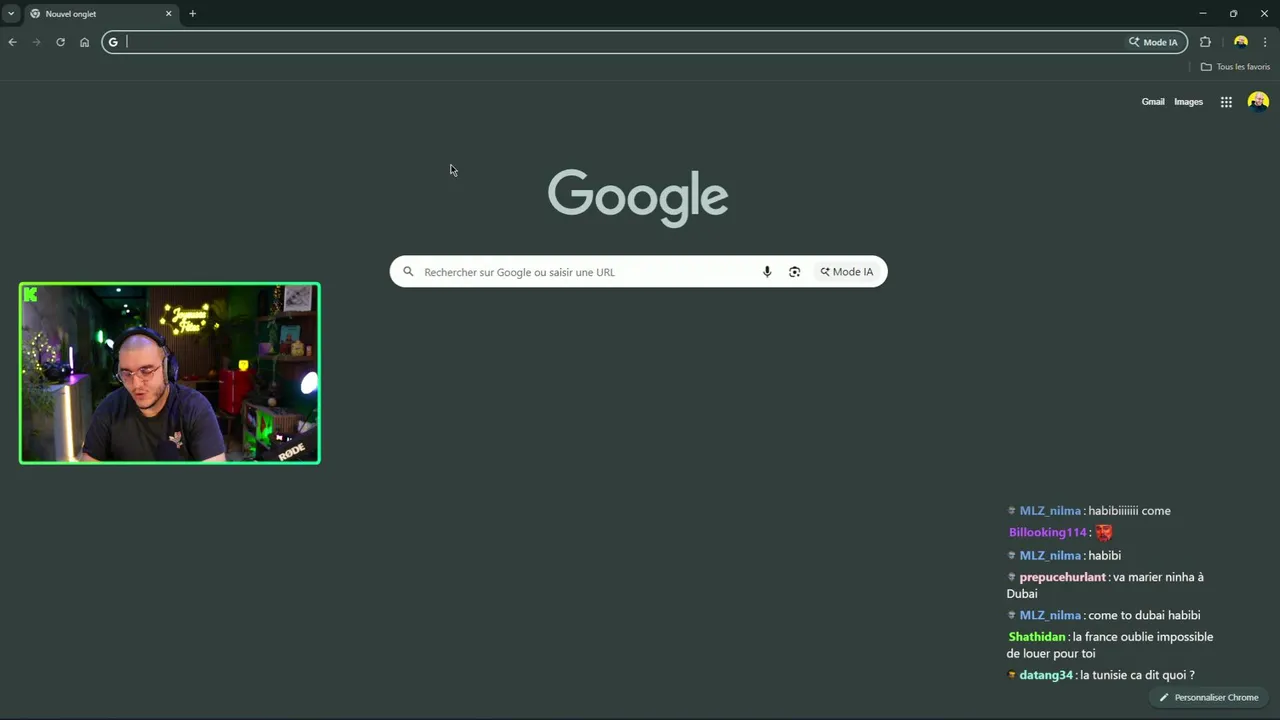Click Mode IA button in search box
The image size is (1280, 720).
(x=847, y=272)
